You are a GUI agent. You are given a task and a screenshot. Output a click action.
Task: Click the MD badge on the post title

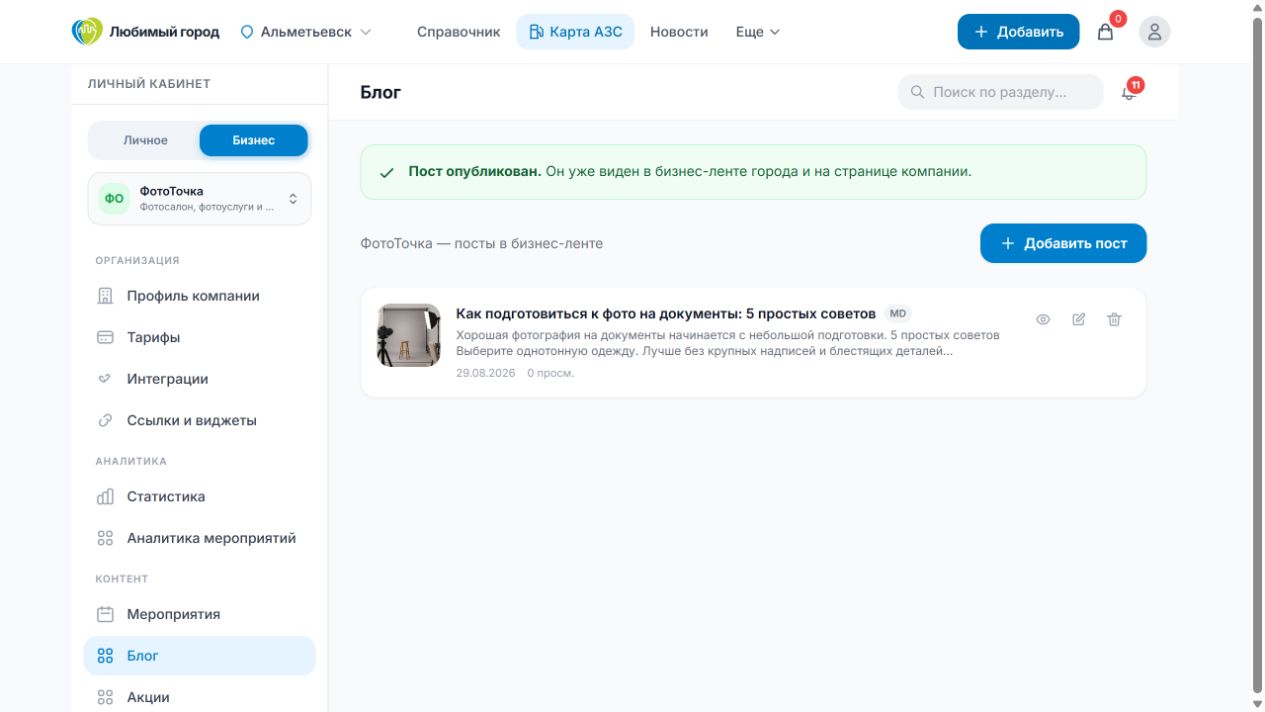tap(898, 313)
